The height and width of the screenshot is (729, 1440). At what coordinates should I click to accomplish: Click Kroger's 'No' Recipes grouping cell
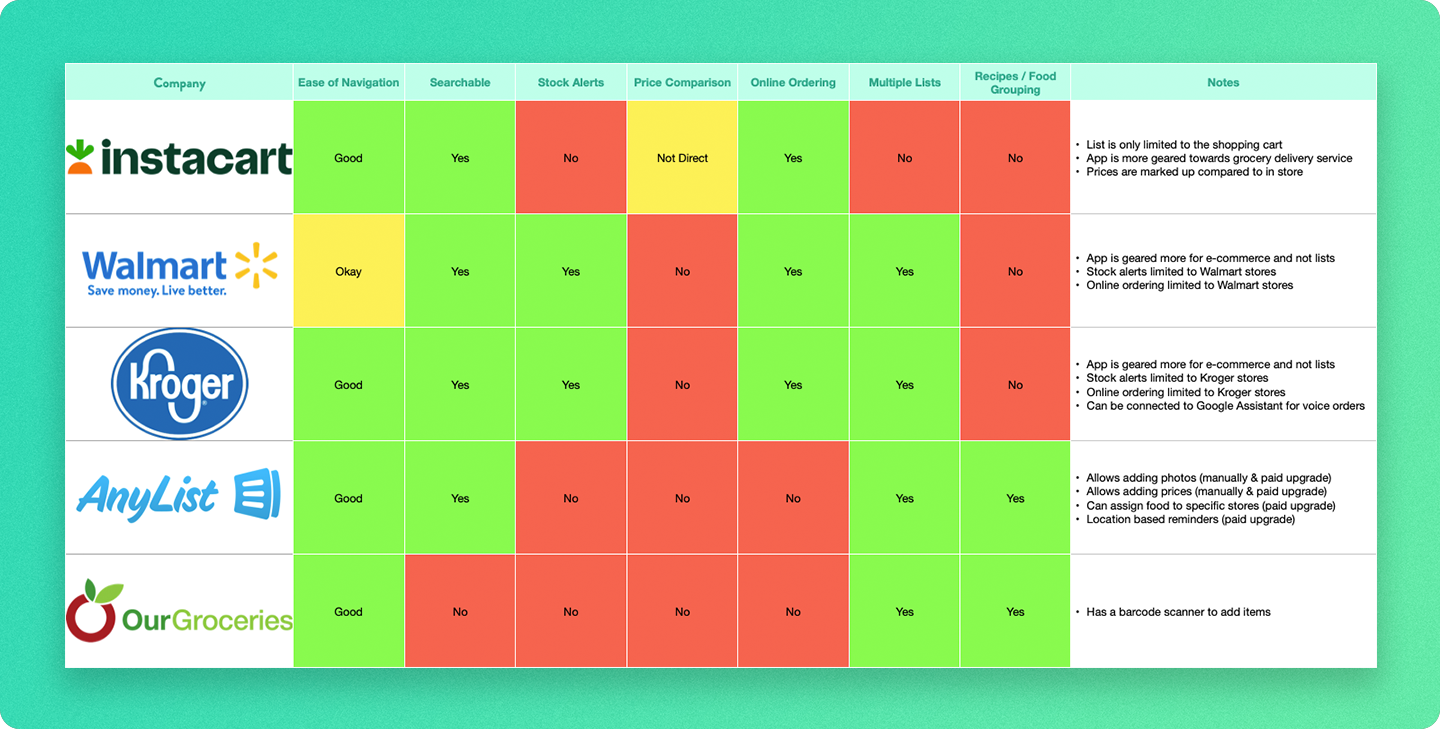[x=1015, y=385]
